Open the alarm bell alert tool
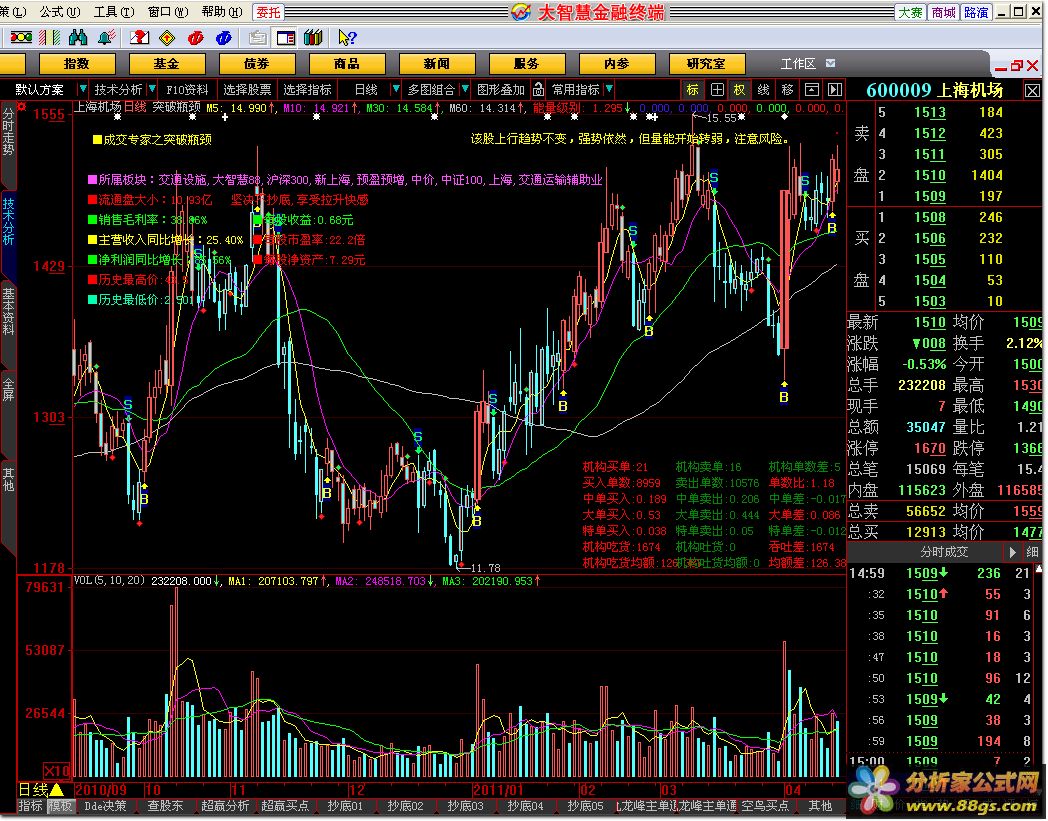The image size is (1048, 821). (106, 37)
